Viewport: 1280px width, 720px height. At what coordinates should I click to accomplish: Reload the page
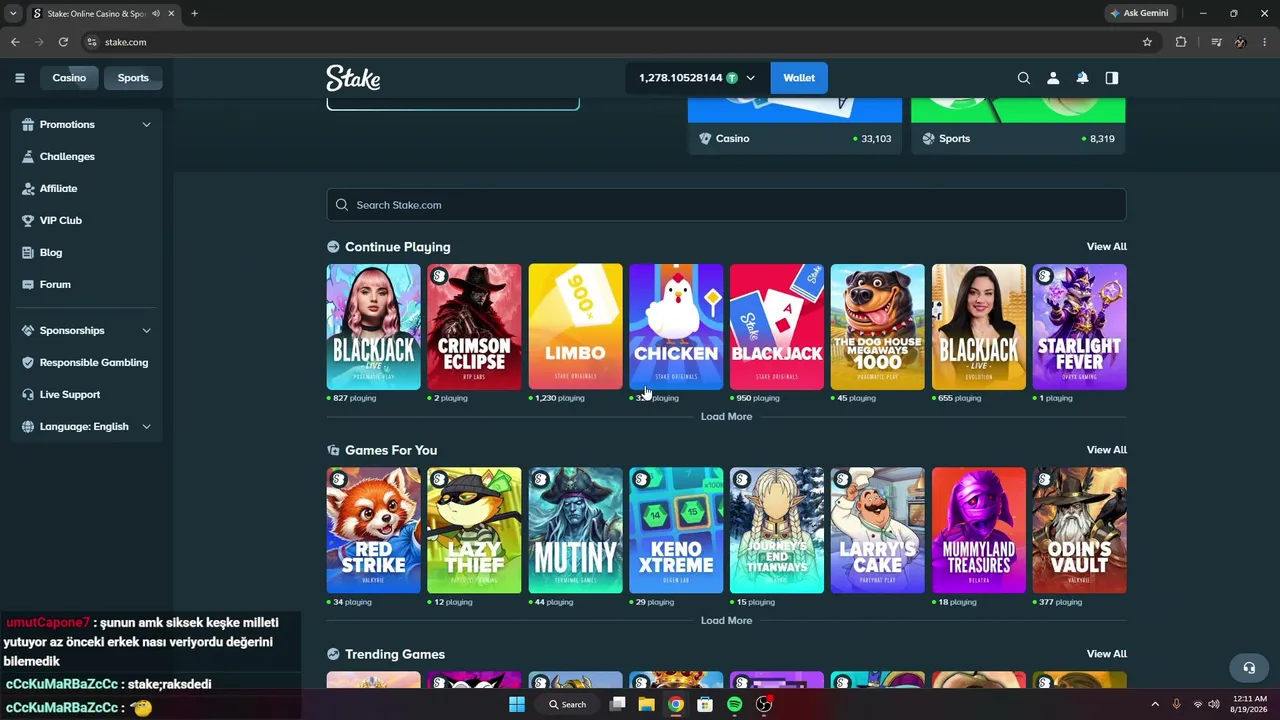point(63,42)
